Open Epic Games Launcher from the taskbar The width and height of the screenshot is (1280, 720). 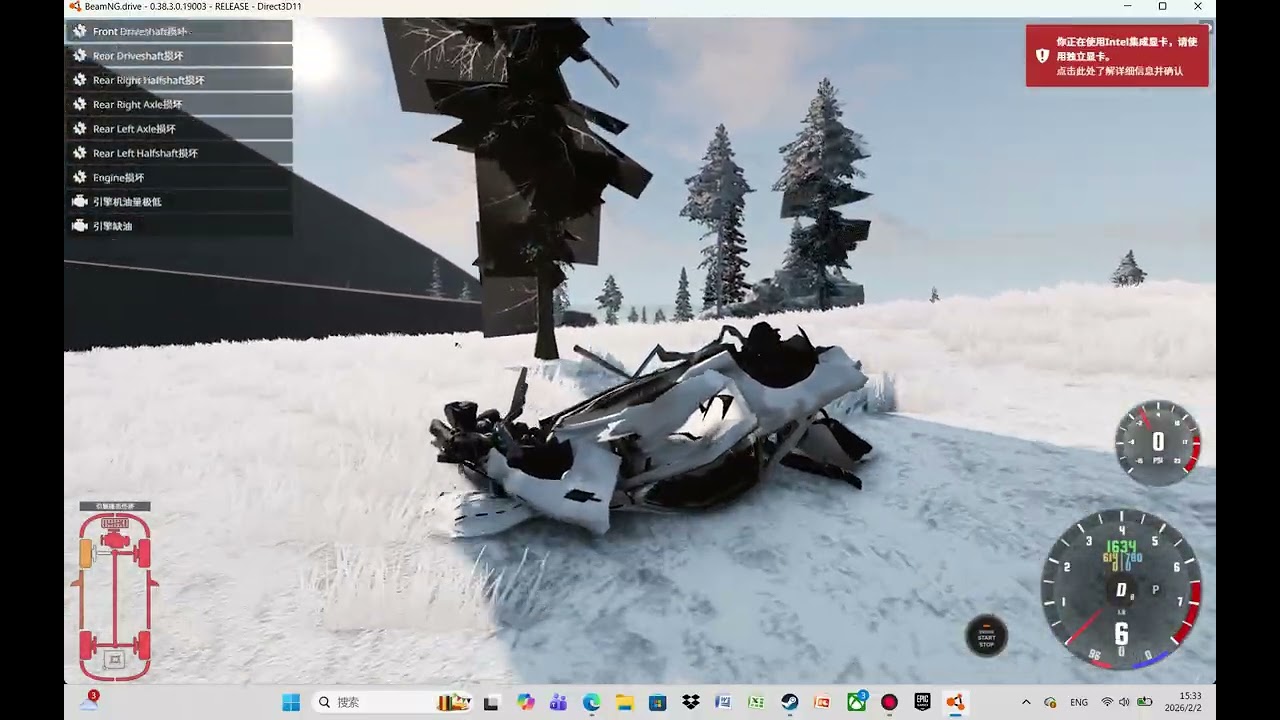[x=922, y=703]
